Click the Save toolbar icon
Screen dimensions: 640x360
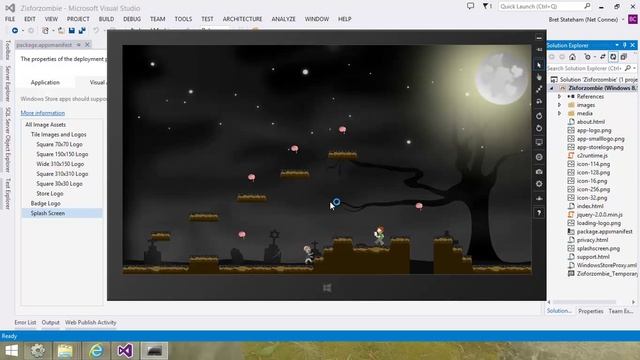pyautogui.click(x=72, y=31)
